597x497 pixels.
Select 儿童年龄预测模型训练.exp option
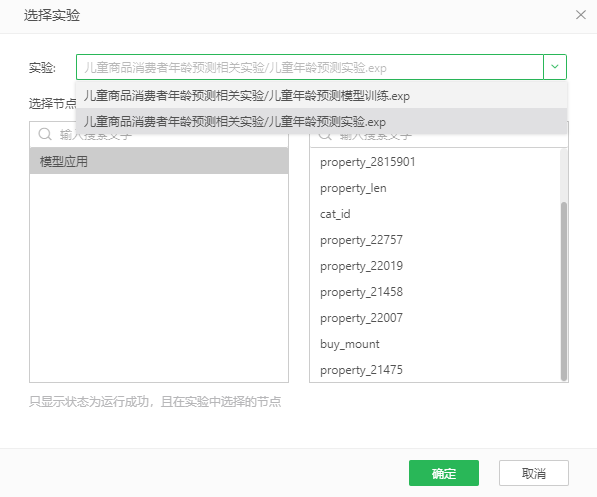(322, 96)
